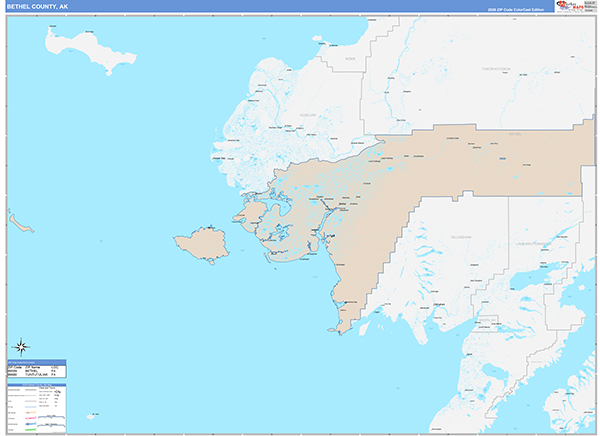
Task: Click the DILLINGHAM region label
Action: [x=461, y=237]
